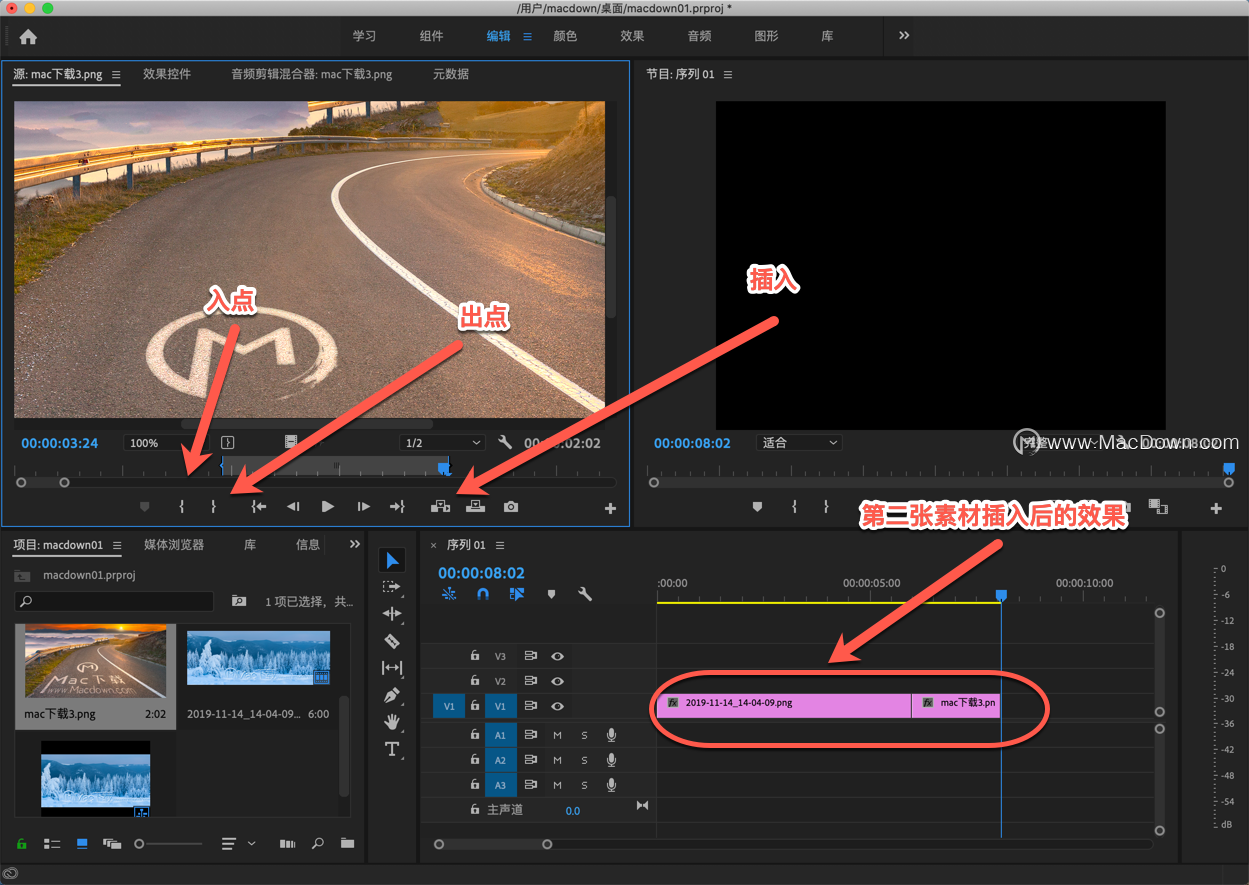Open the program monitor 适合 zoom dropdown
Viewport: 1249px width, 885px height.
tap(800, 443)
